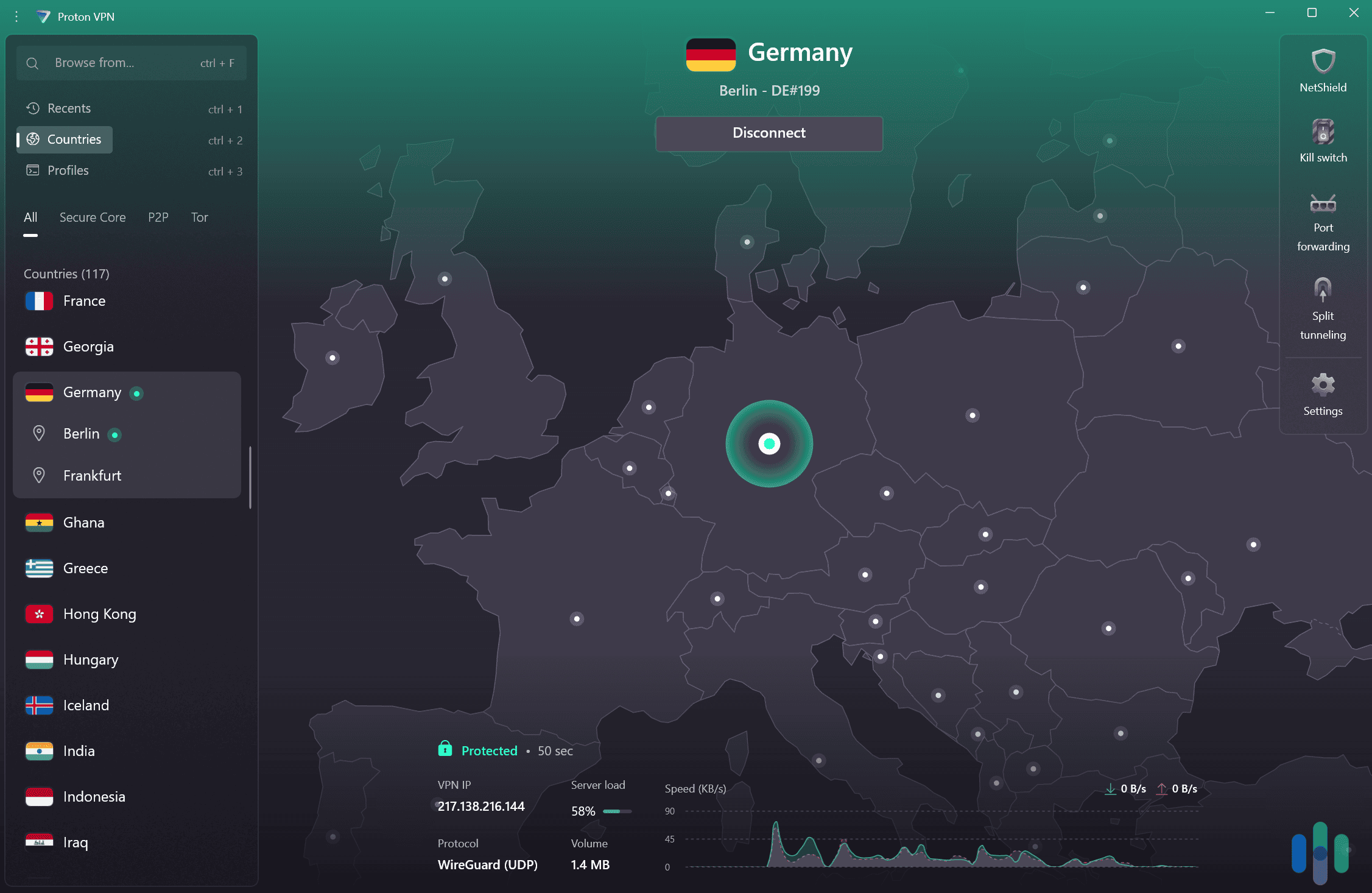Click the connected Germany marker on the map
Screen dimensions: 1372x893
769,444
